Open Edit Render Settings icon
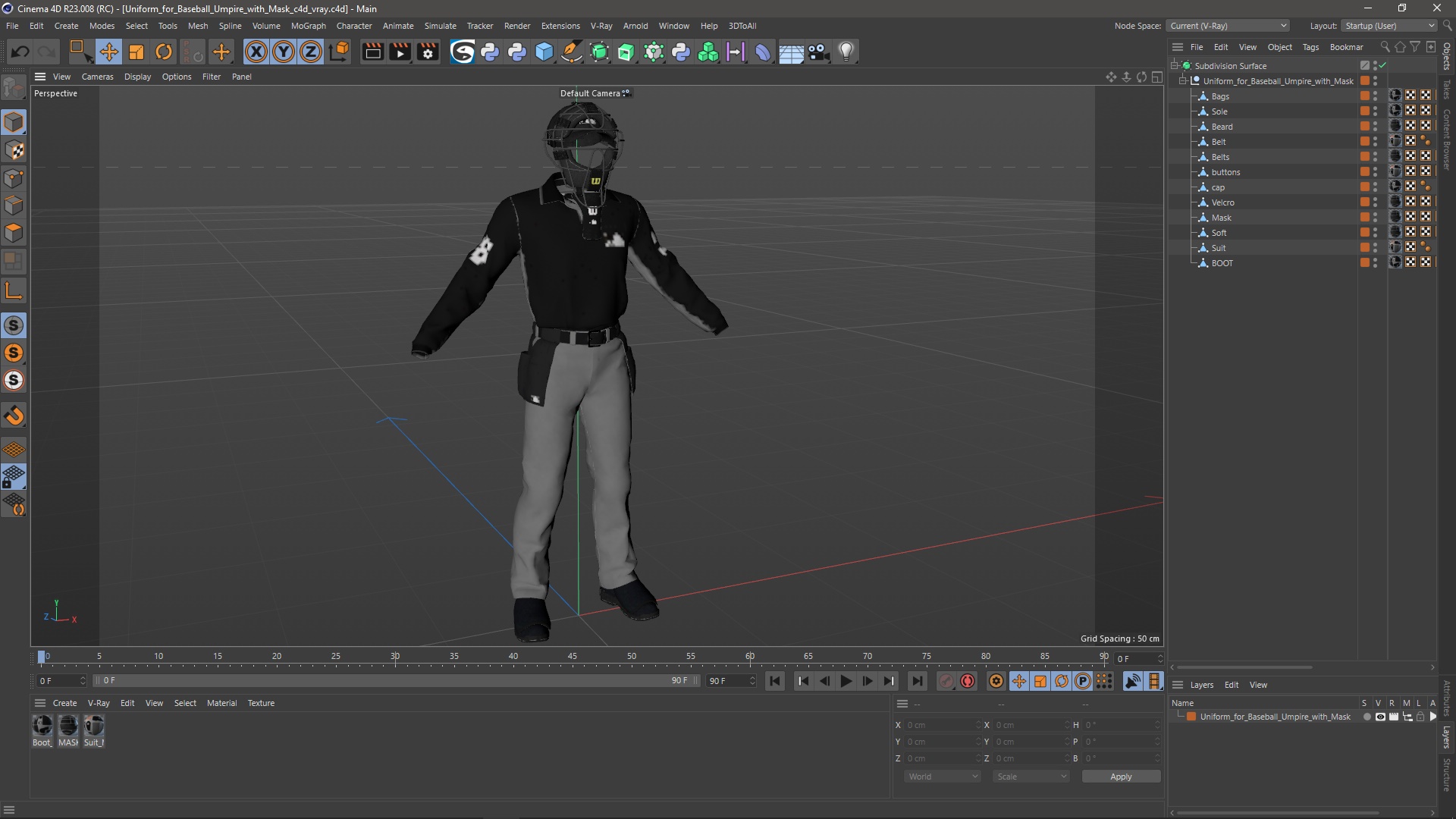The width and height of the screenshot is (1456, 819). 428,52
